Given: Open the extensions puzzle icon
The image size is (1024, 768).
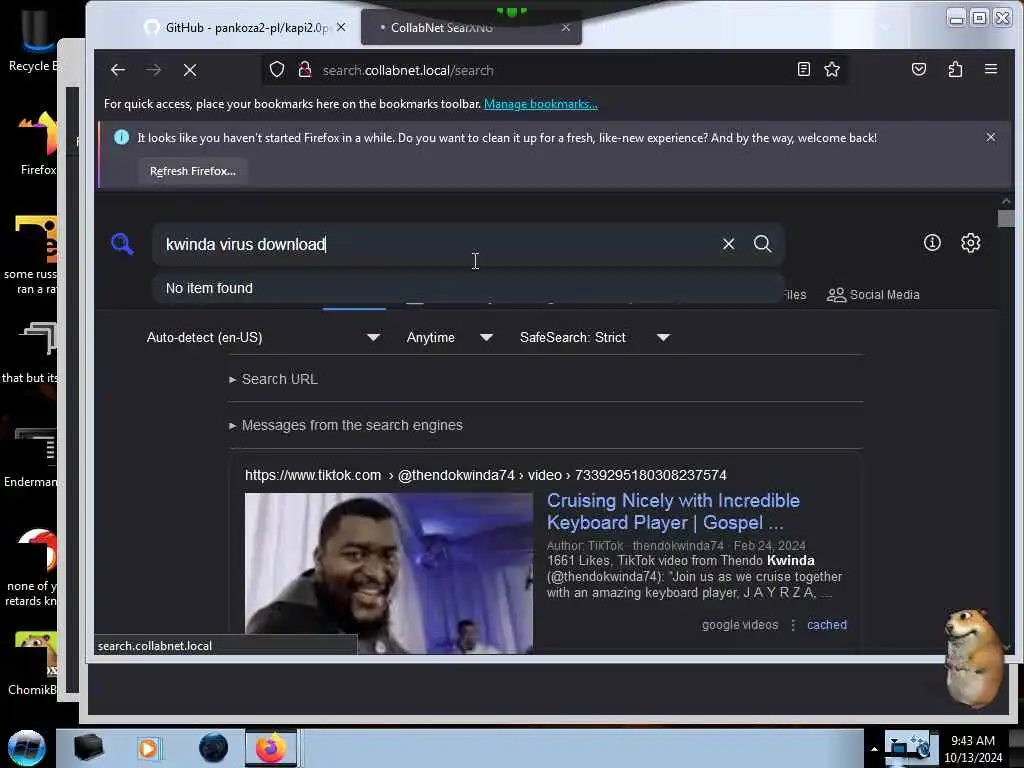Looking at the screenshot, I should tap(955, 69).
